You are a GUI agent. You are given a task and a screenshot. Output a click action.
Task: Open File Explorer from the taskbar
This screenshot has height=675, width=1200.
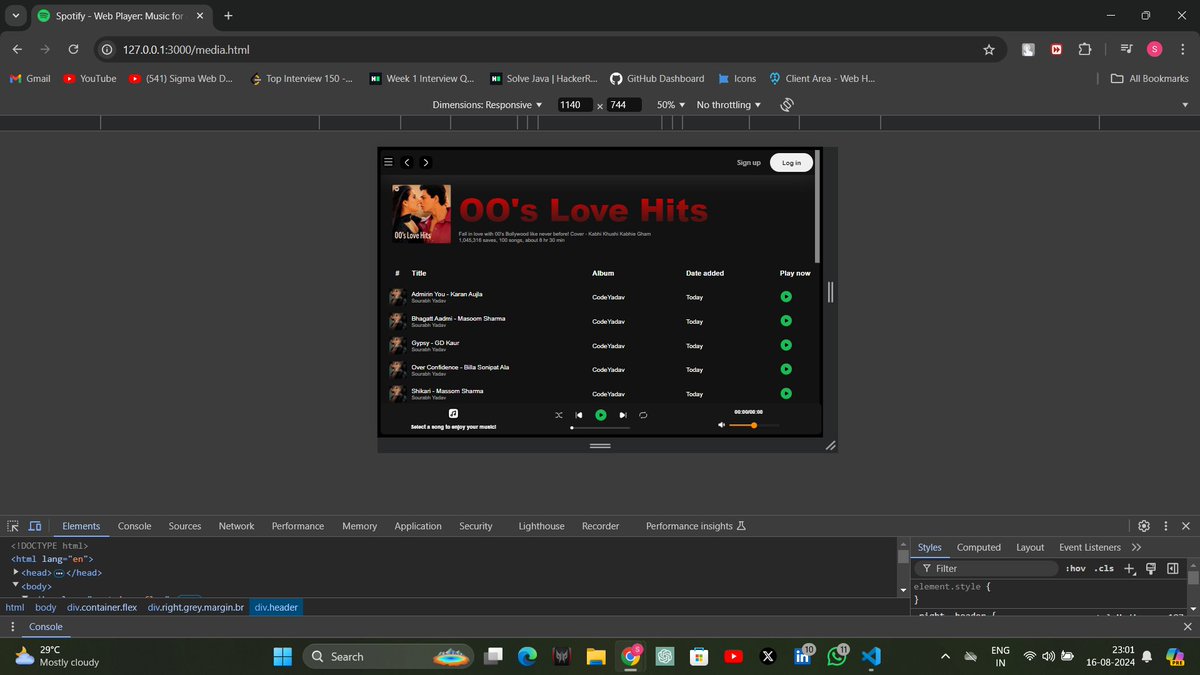tap(596, 656)
